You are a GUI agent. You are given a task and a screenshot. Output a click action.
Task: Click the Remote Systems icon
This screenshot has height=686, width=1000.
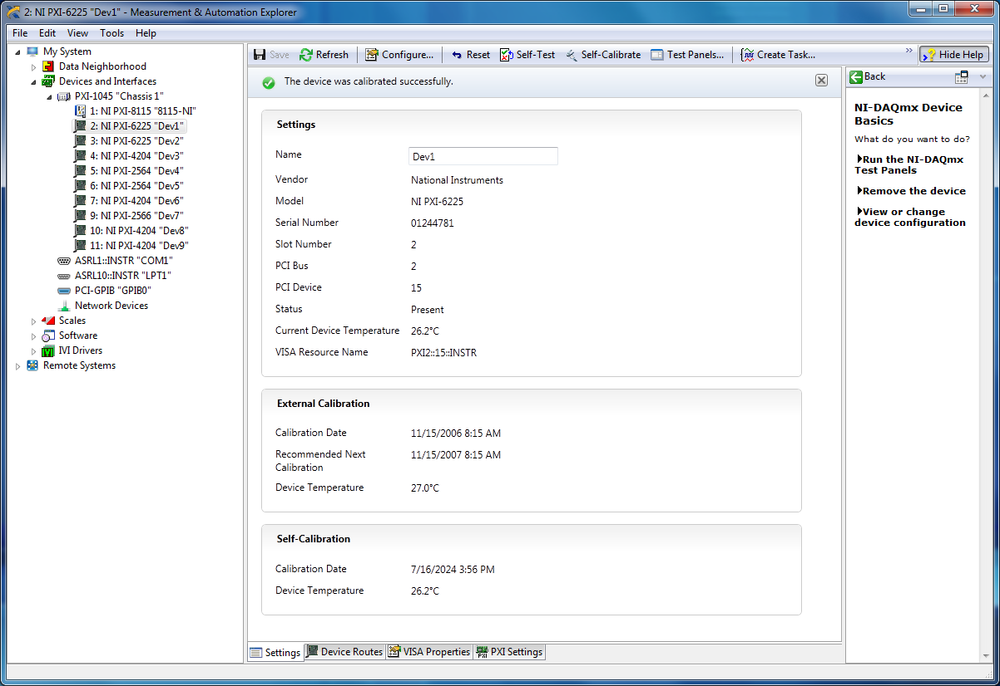point(33,365)
